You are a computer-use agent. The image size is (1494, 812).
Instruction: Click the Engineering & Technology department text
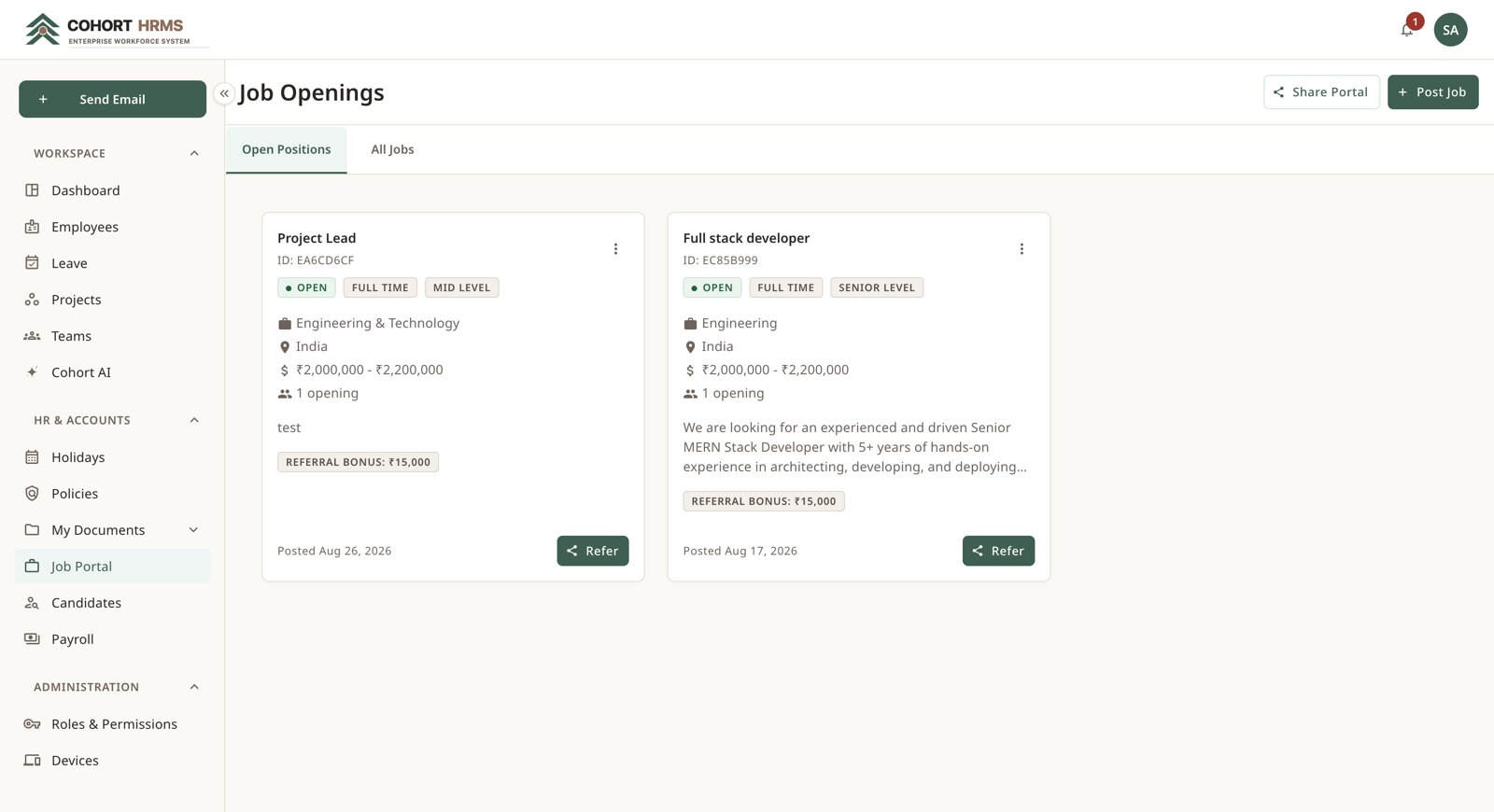(x=378, y=323)
